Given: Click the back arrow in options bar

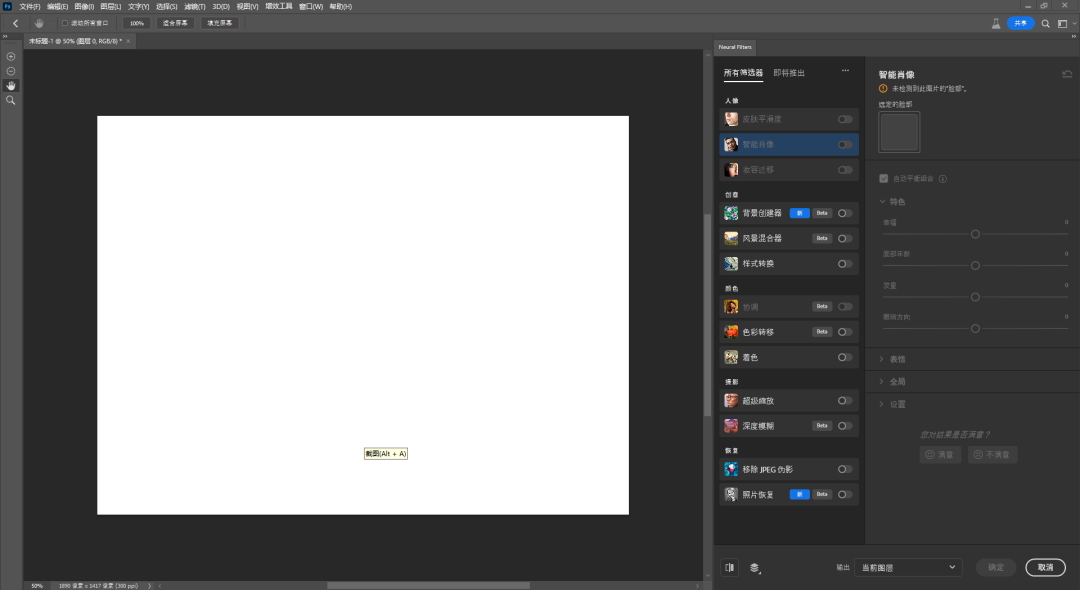Looking at the screenshot, I should coord(15,23).
